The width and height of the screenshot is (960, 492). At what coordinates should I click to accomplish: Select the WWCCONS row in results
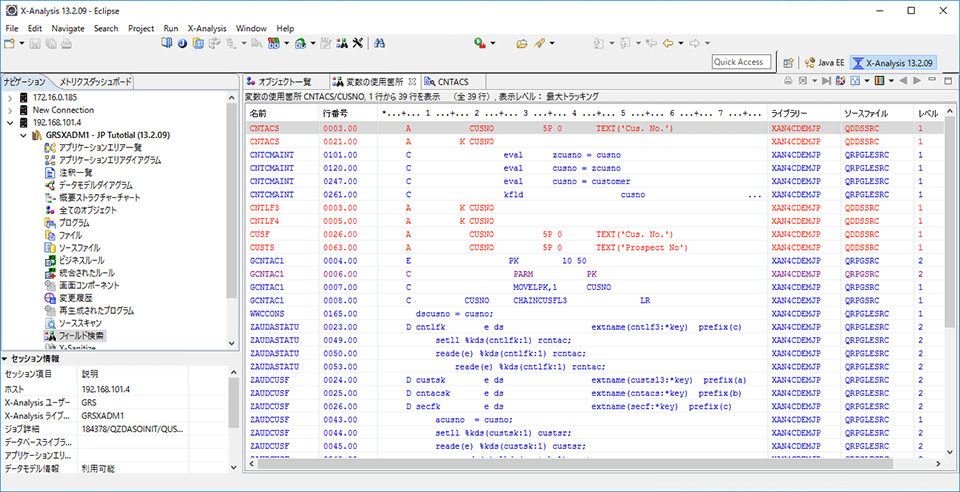[x=594, y=313]
